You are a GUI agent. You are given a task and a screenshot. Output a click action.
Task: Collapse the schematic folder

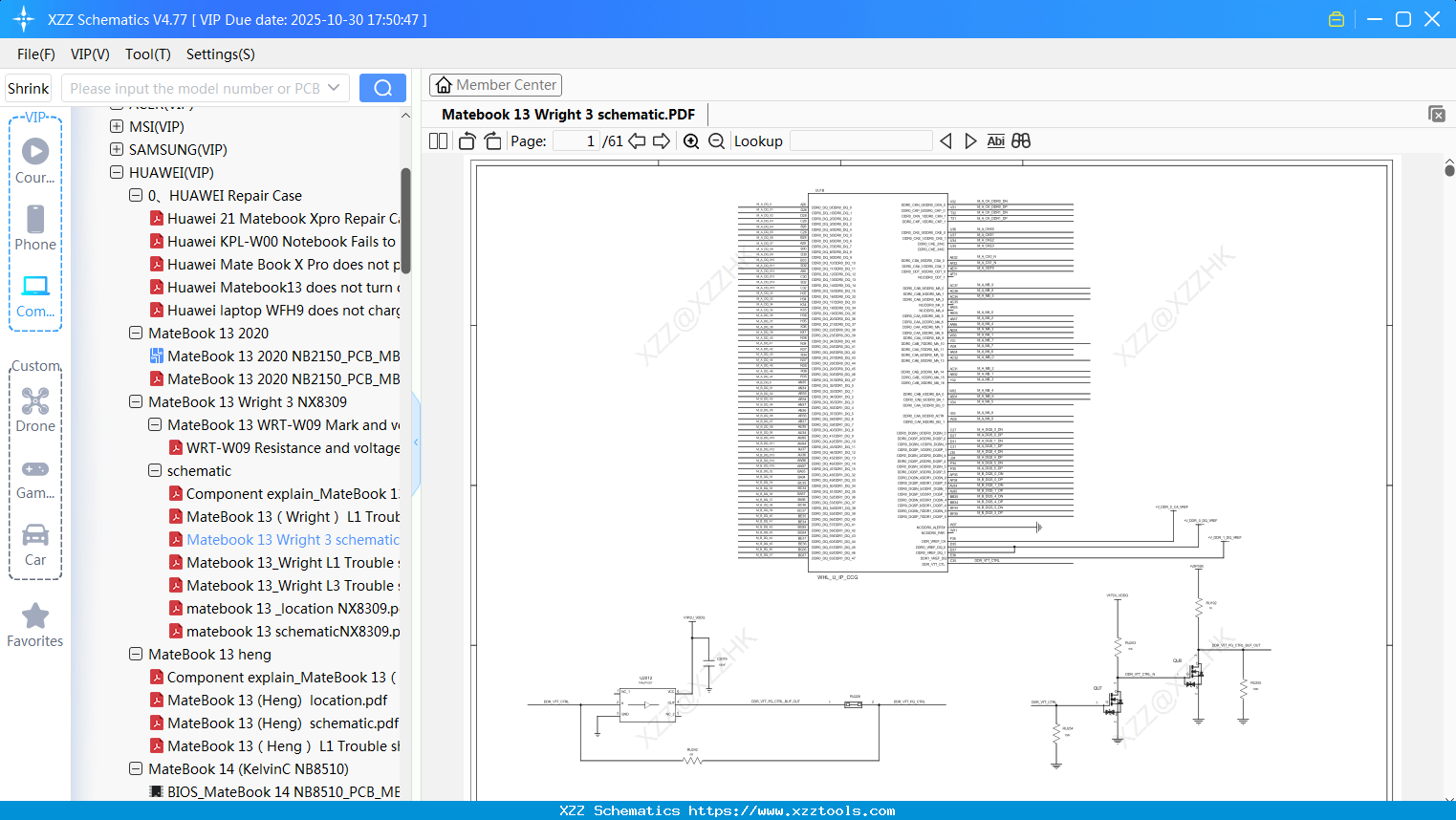155,470
